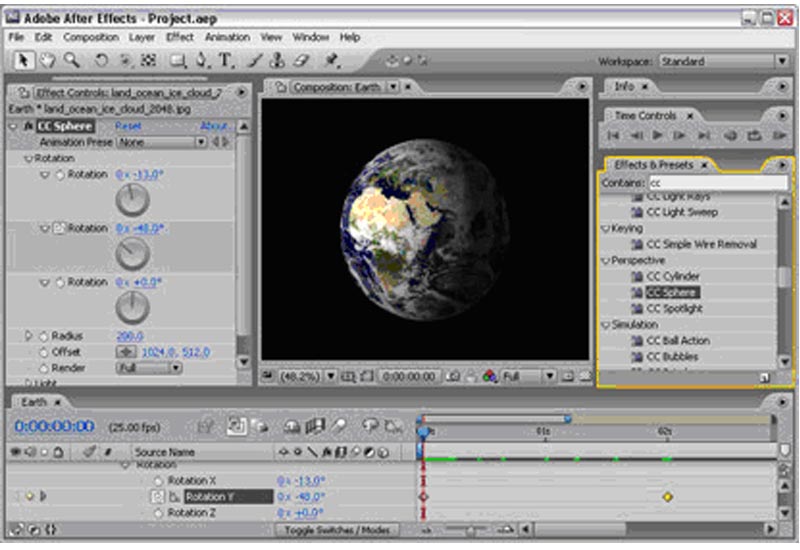Toggle the Radius stopwatch
Viewport: 800px width, 550px height.
[x=44, y=336]
